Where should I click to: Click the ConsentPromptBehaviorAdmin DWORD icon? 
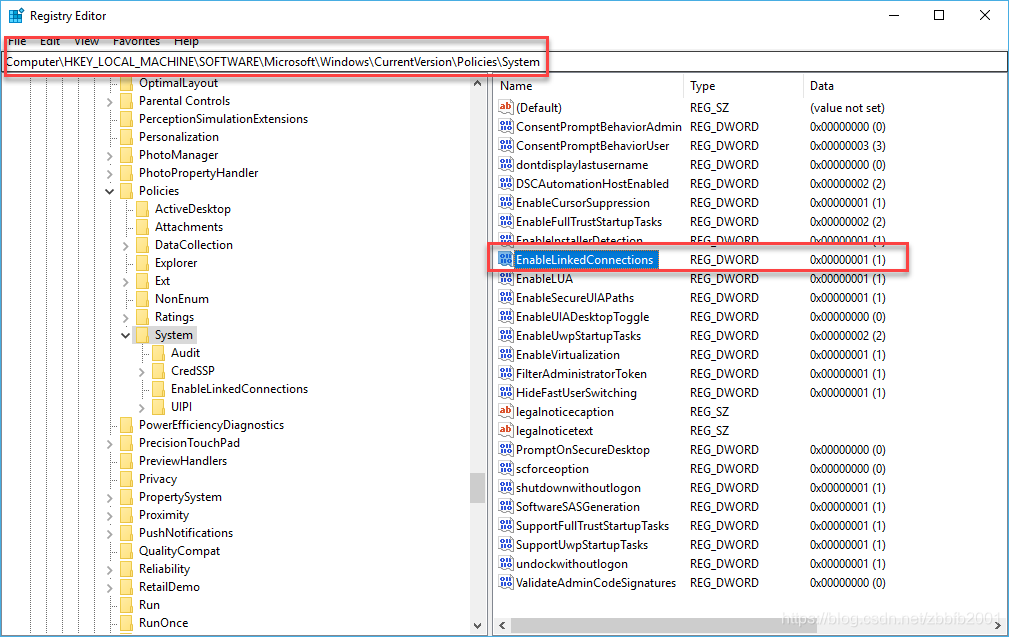(506, 127)
